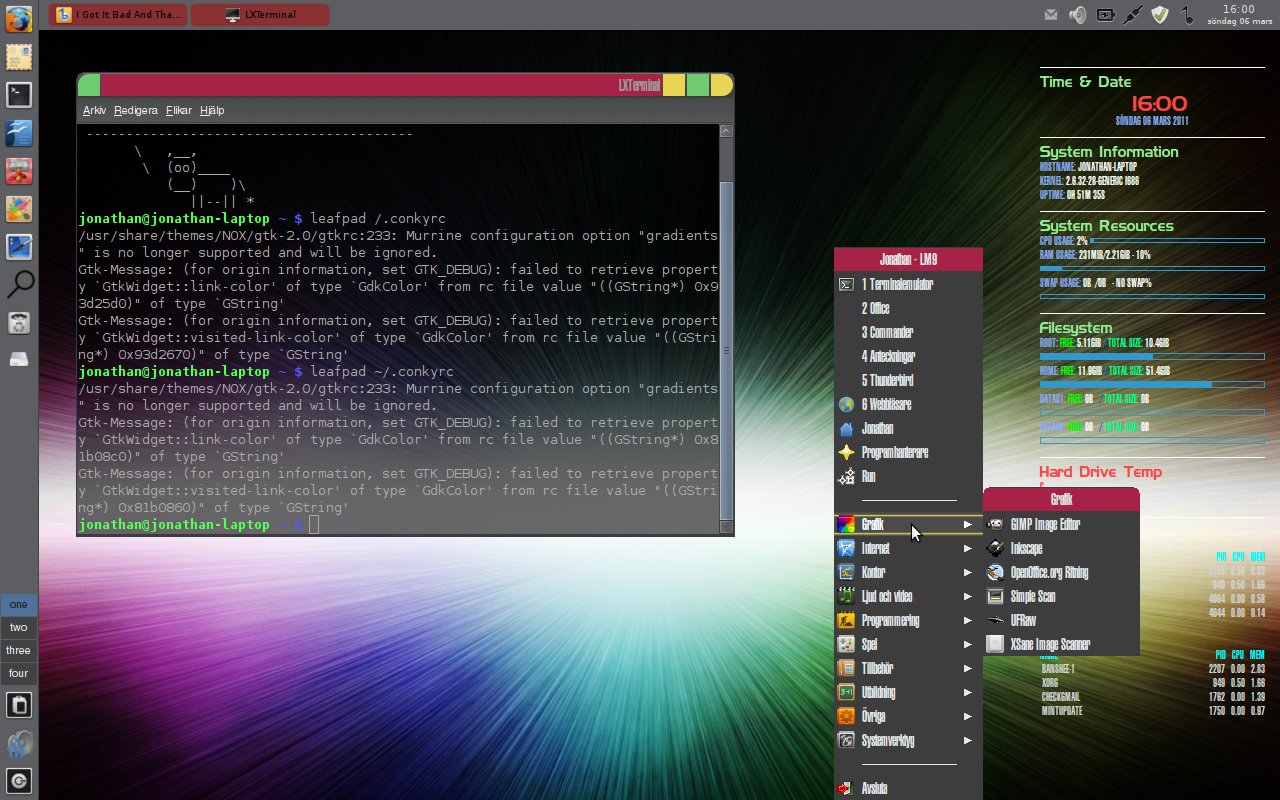
Task: Click the battery status tray icon
Action: pos(1104,14)
